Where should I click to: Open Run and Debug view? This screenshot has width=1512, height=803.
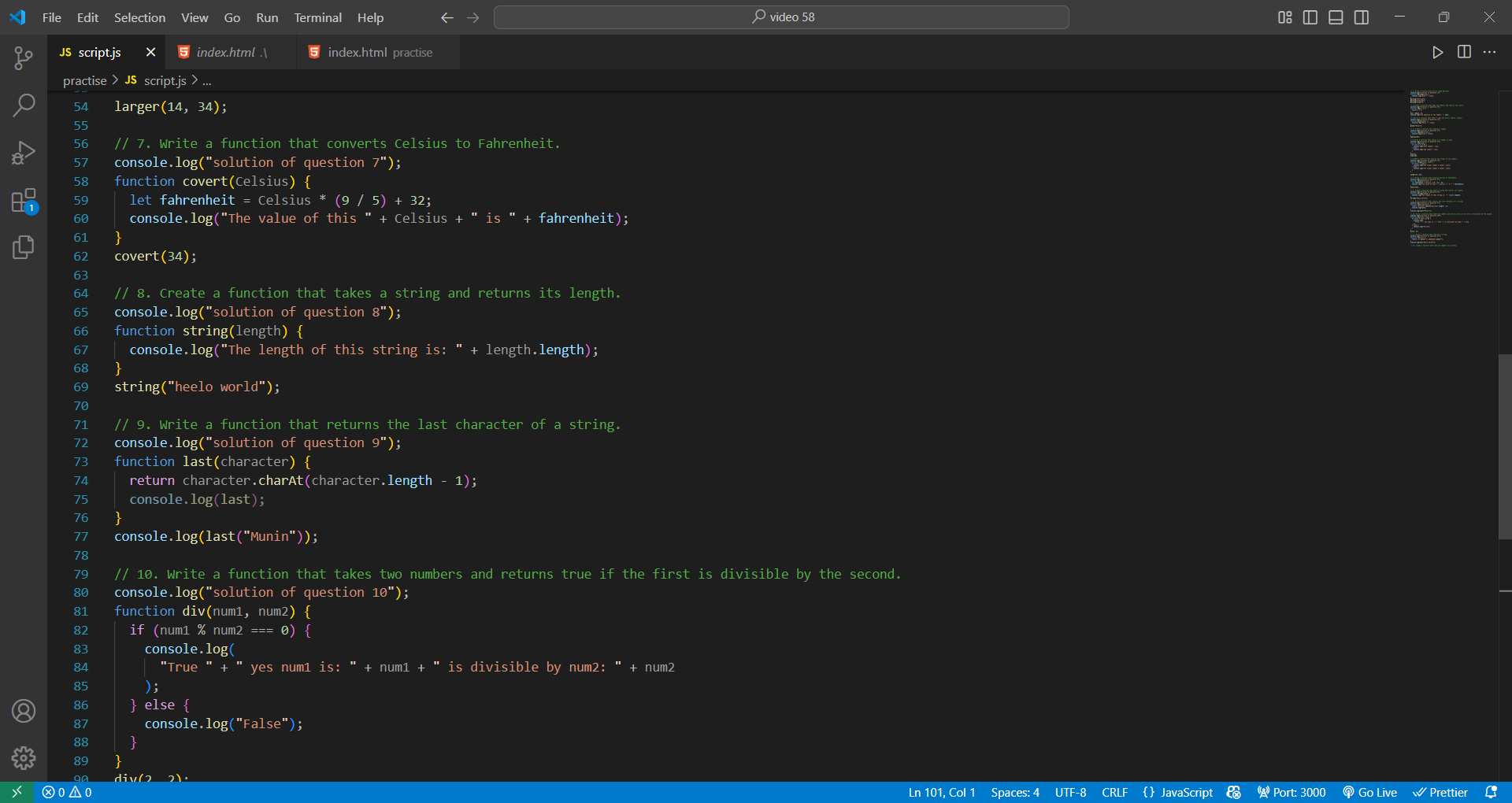[24, 152]
